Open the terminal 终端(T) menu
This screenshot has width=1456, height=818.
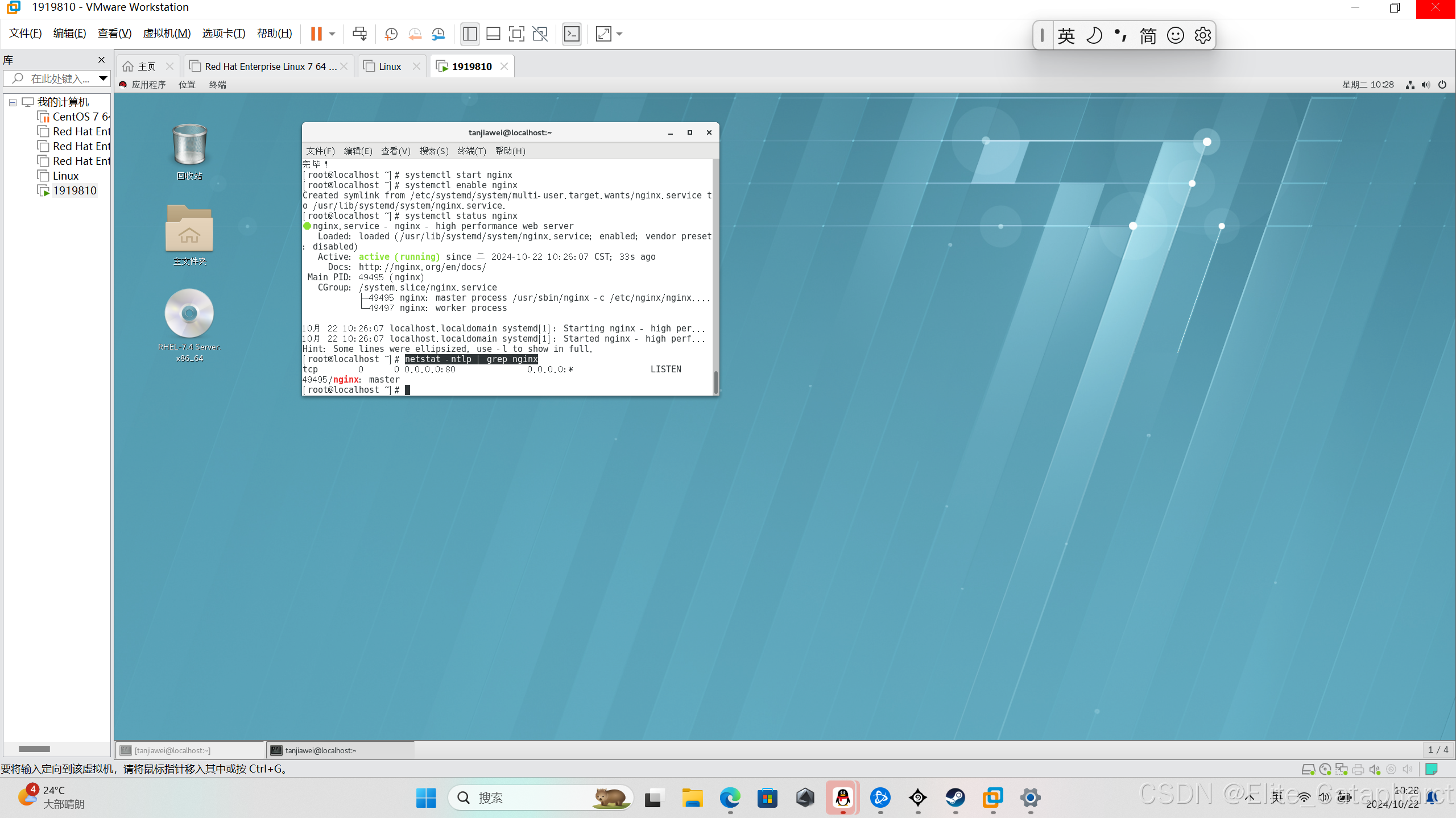pyautogui.click(x=471, y=151)
